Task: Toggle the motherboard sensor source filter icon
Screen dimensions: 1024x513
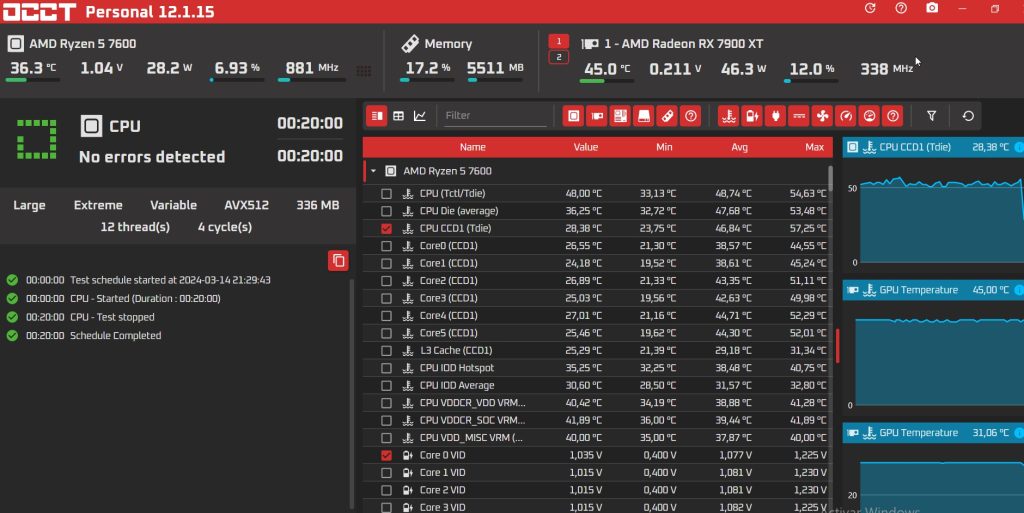Action: tap(620, 116)
